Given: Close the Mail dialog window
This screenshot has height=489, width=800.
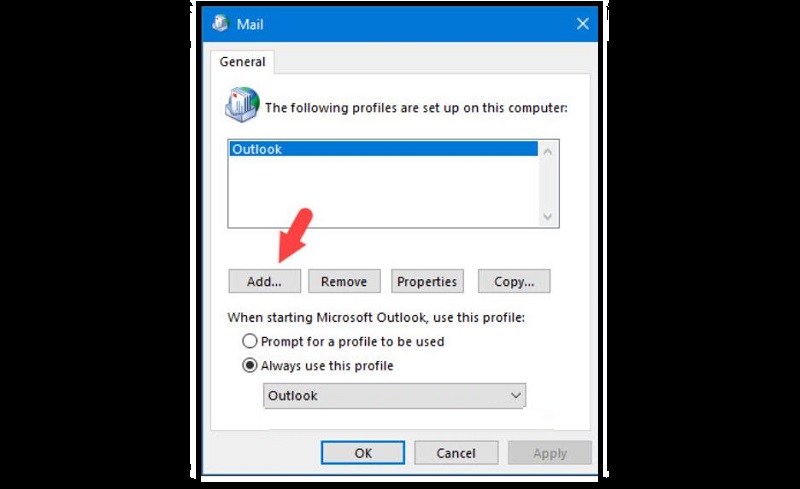Looking at the screenshot, I should [583, 23].
